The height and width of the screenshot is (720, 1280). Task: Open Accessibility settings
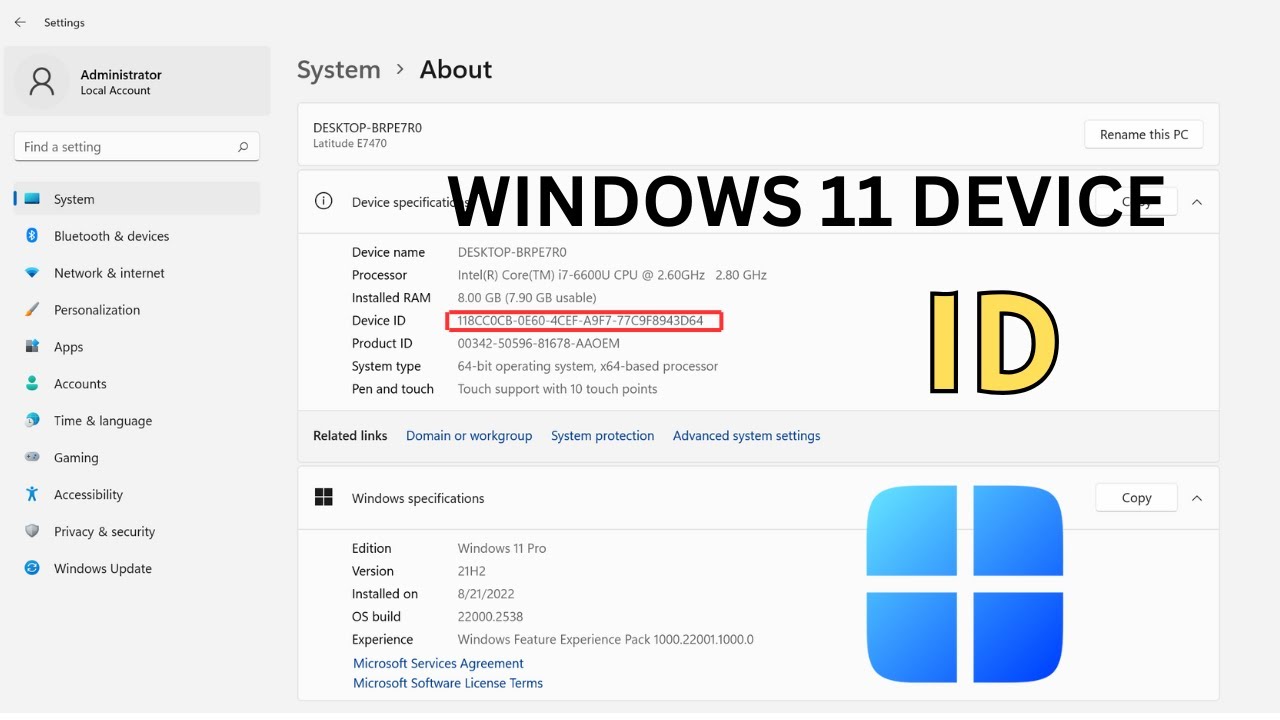click(137, 494)
